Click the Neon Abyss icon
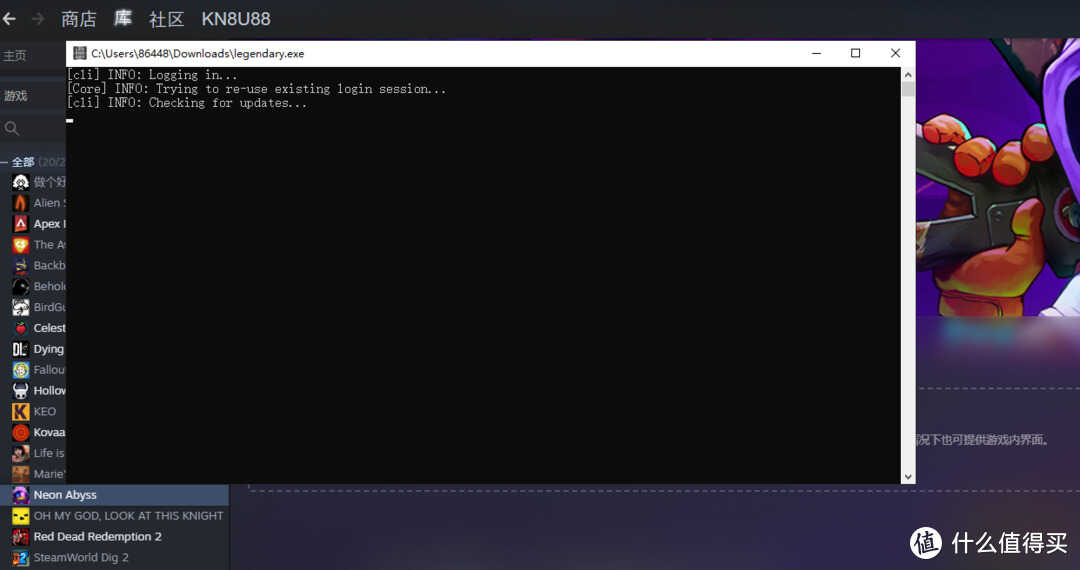Screen dimensions: 1080x570 tap(21, 495)
